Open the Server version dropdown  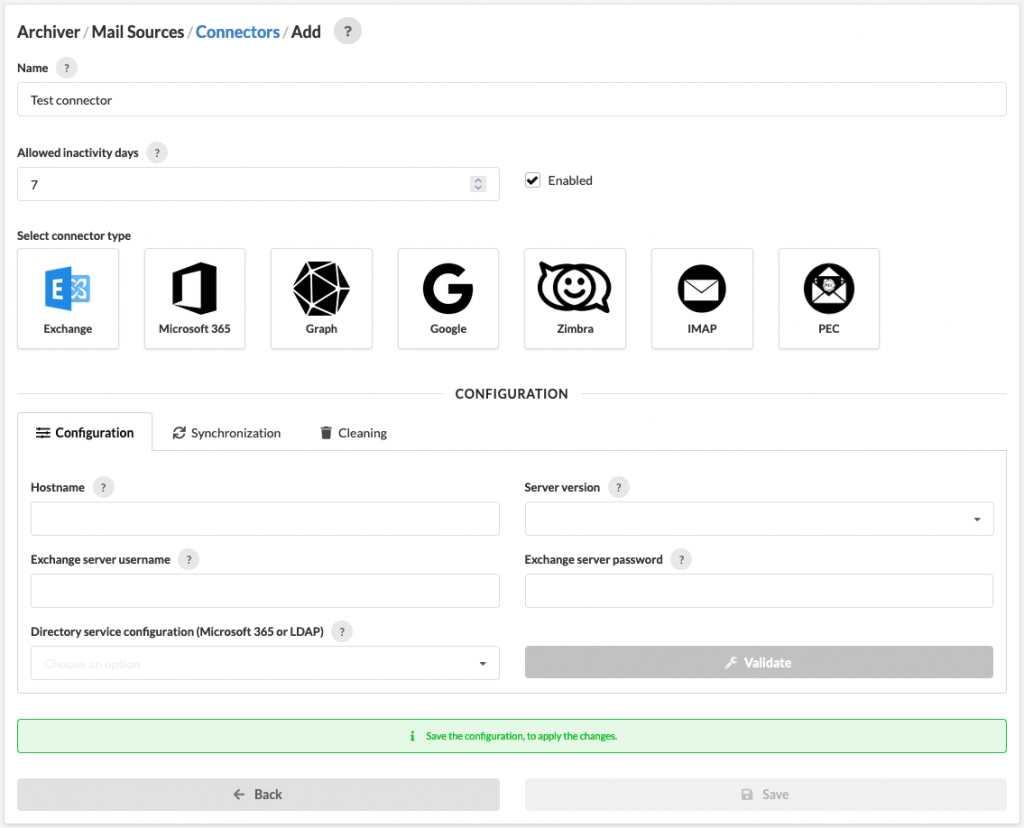pyautogui.click(x=759, y=518)
